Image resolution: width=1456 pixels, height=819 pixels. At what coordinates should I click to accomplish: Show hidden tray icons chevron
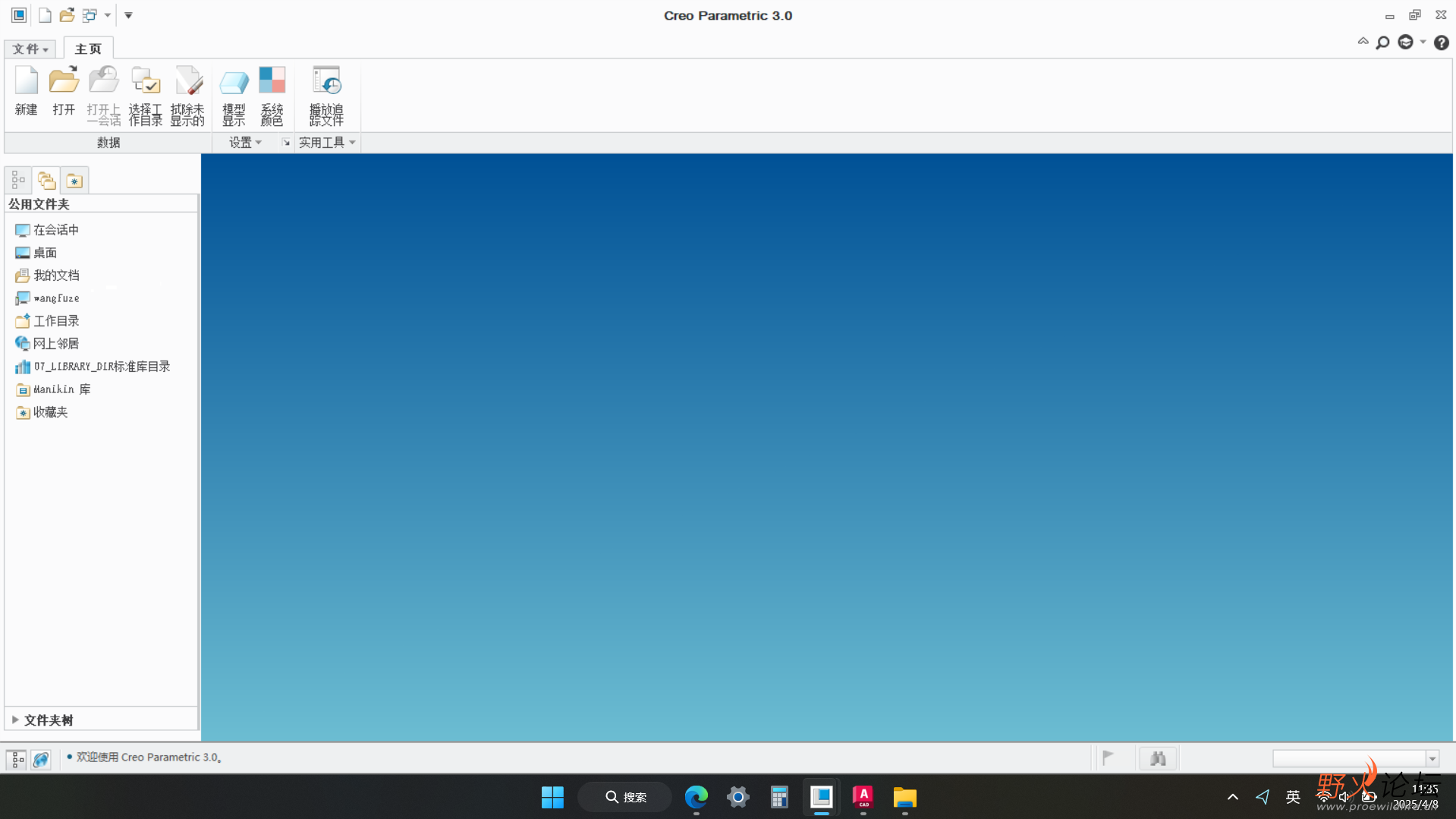pos(1232,797)
